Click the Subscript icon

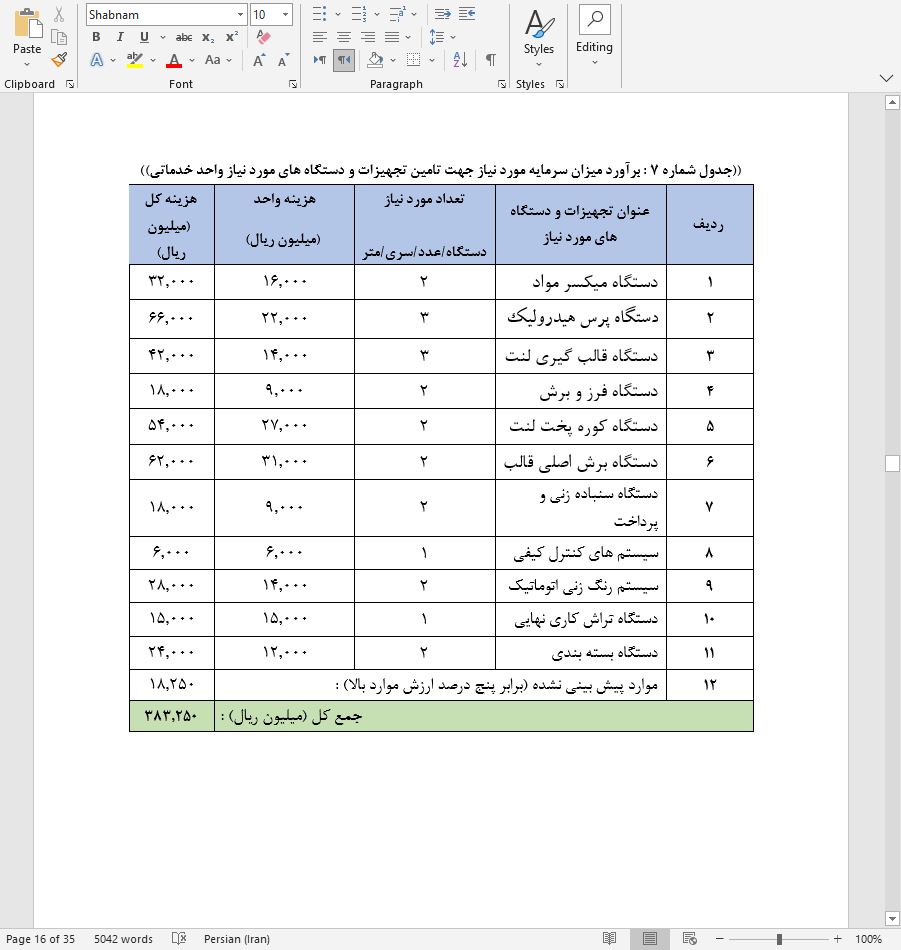pos(206,37)
